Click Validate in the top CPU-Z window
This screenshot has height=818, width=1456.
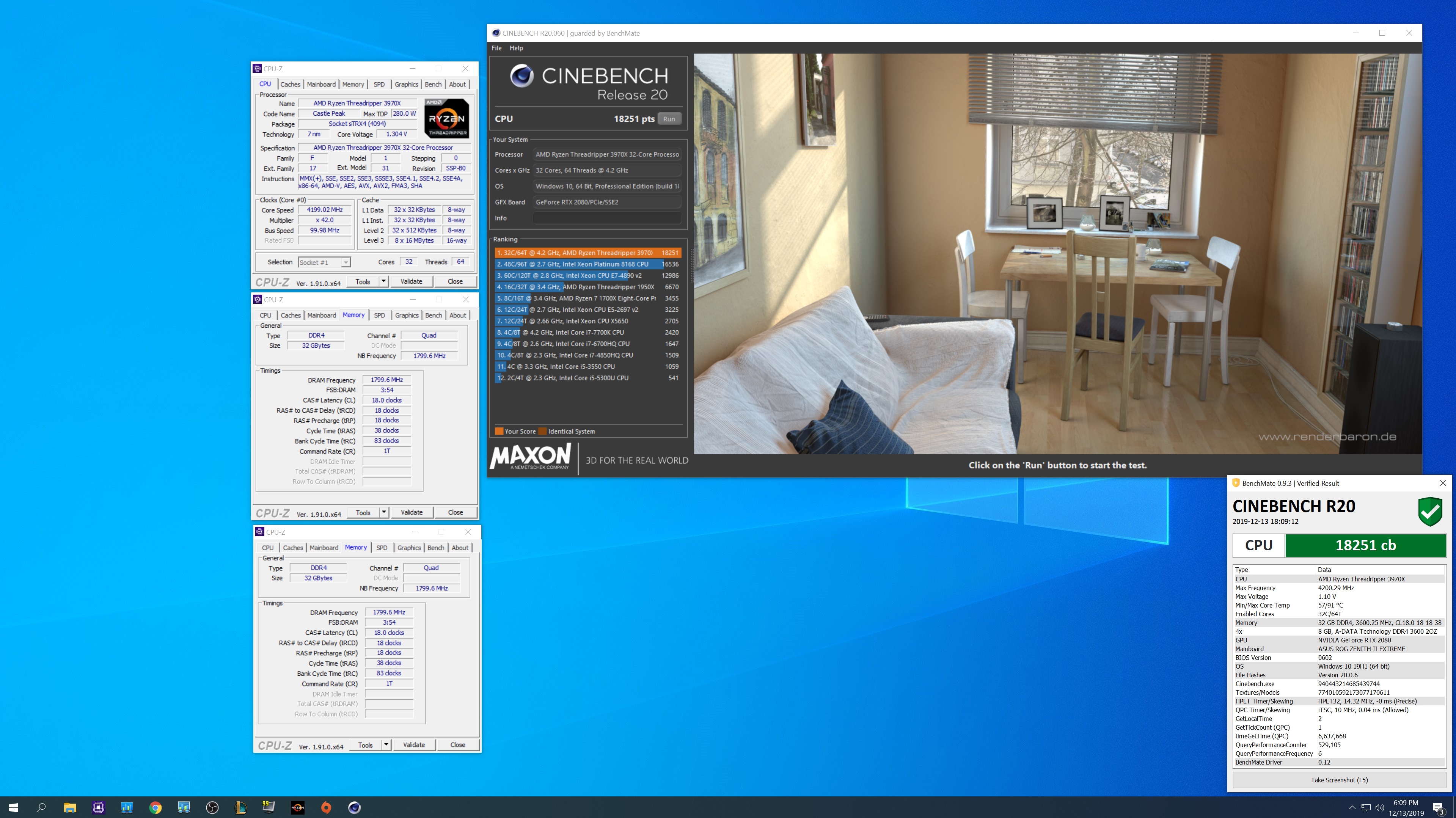412,281
